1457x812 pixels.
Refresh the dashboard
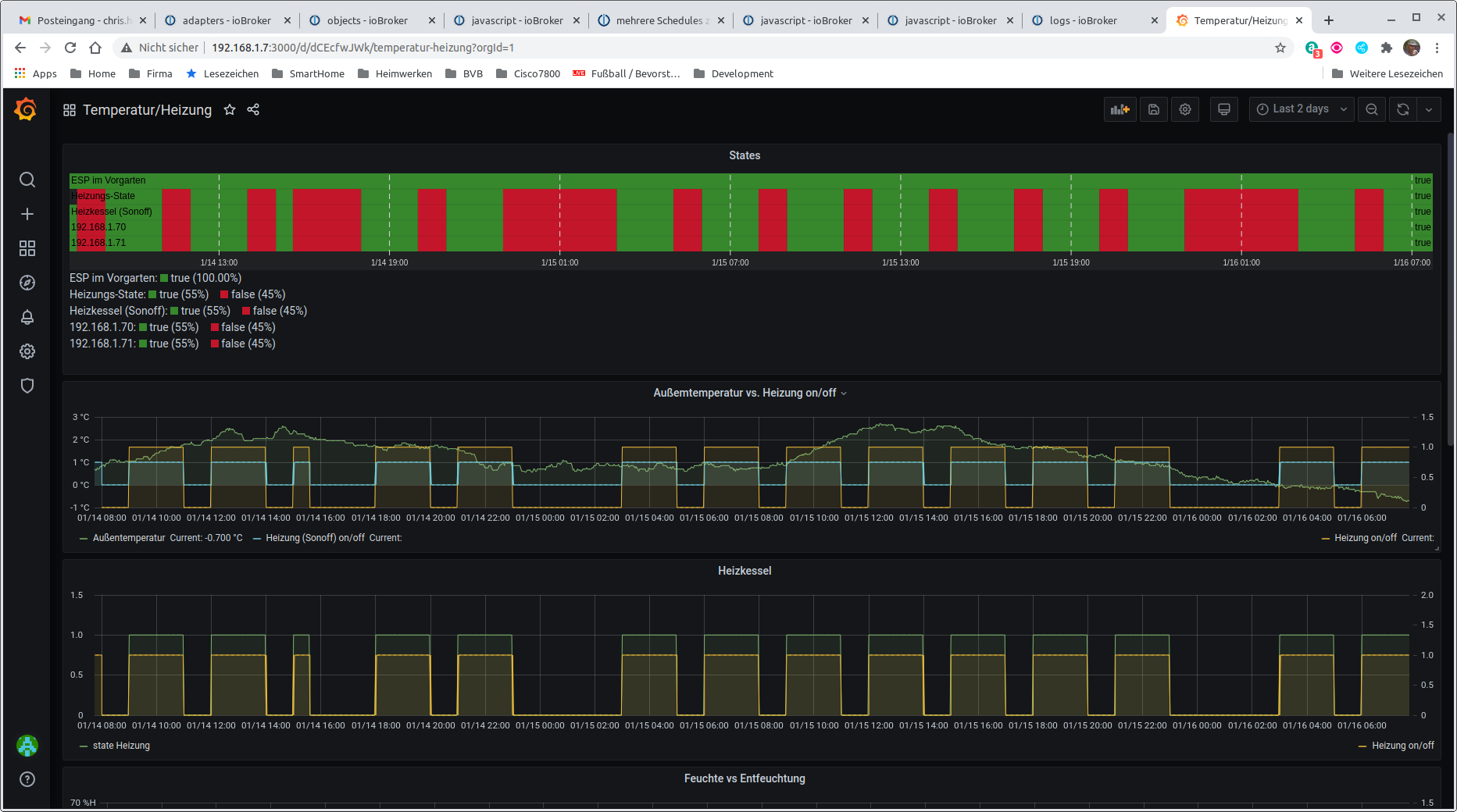tap(1403, 109)
